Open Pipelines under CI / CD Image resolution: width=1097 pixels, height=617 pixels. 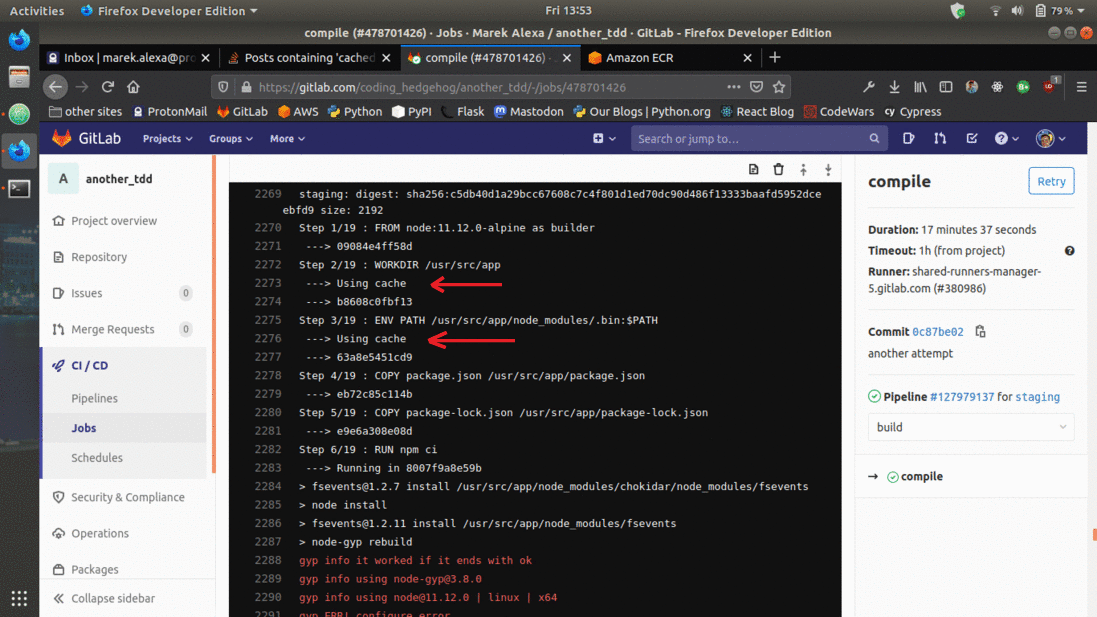94,398
